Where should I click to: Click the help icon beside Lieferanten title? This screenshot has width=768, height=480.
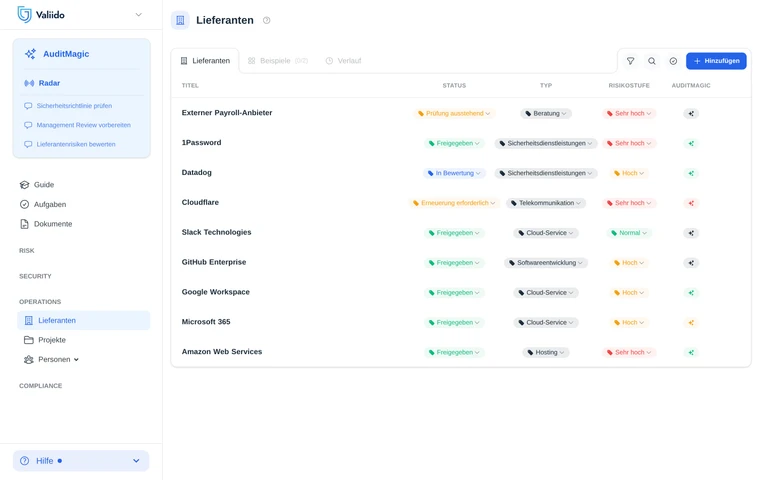coord(266,20)
